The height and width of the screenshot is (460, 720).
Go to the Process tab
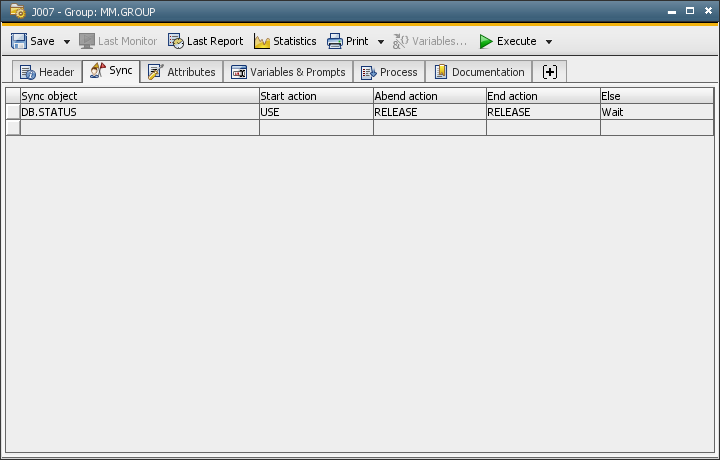(x=389, y=72)
